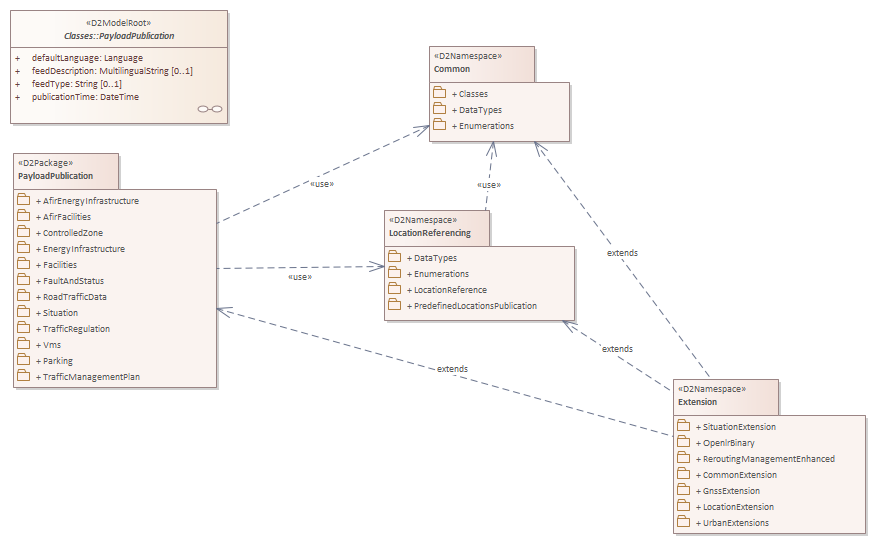Click the PredefinedLocationsPublication entry

[475, 306]
